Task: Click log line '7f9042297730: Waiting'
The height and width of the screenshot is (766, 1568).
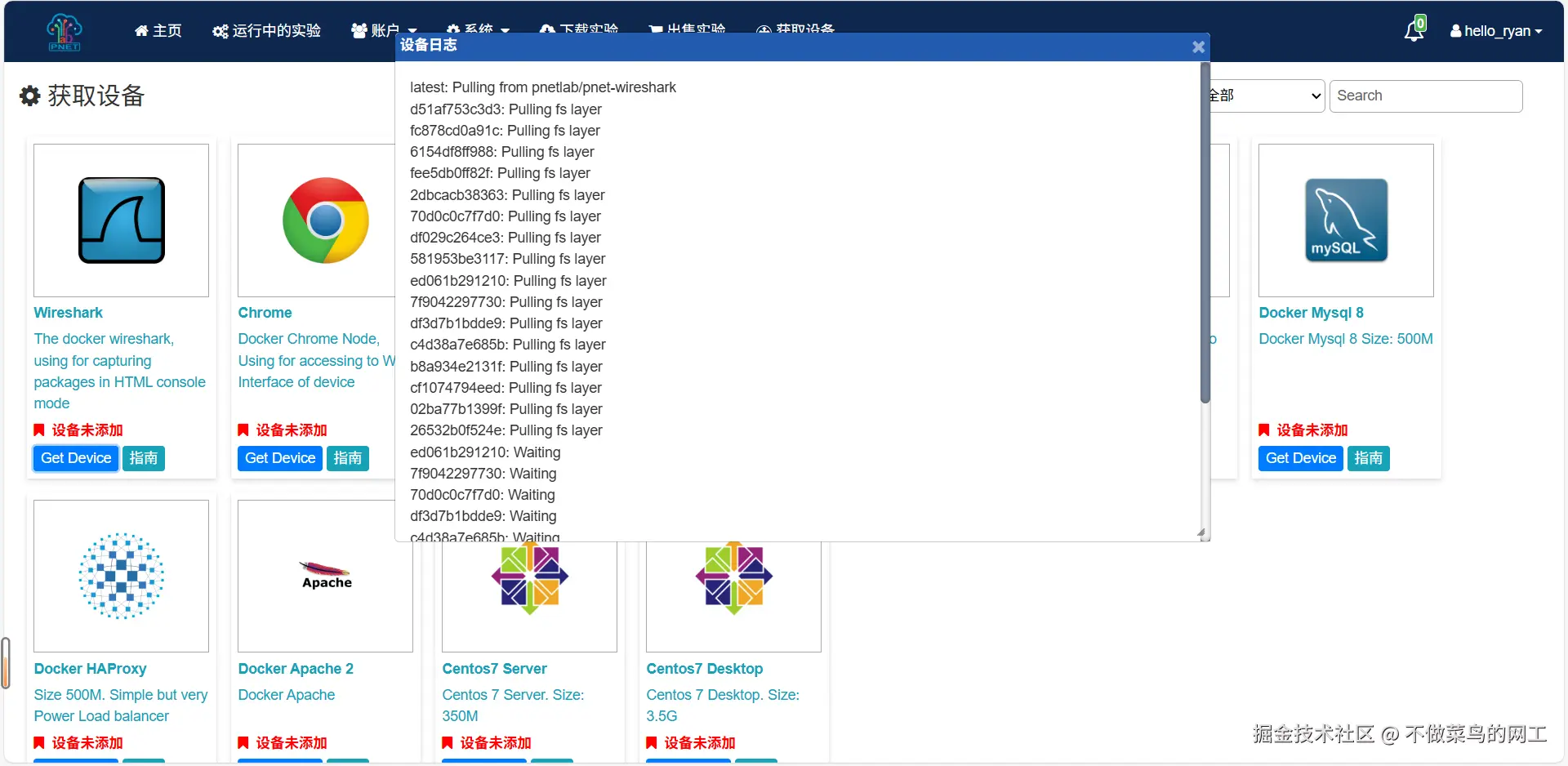Action: (x=483, y=474)
